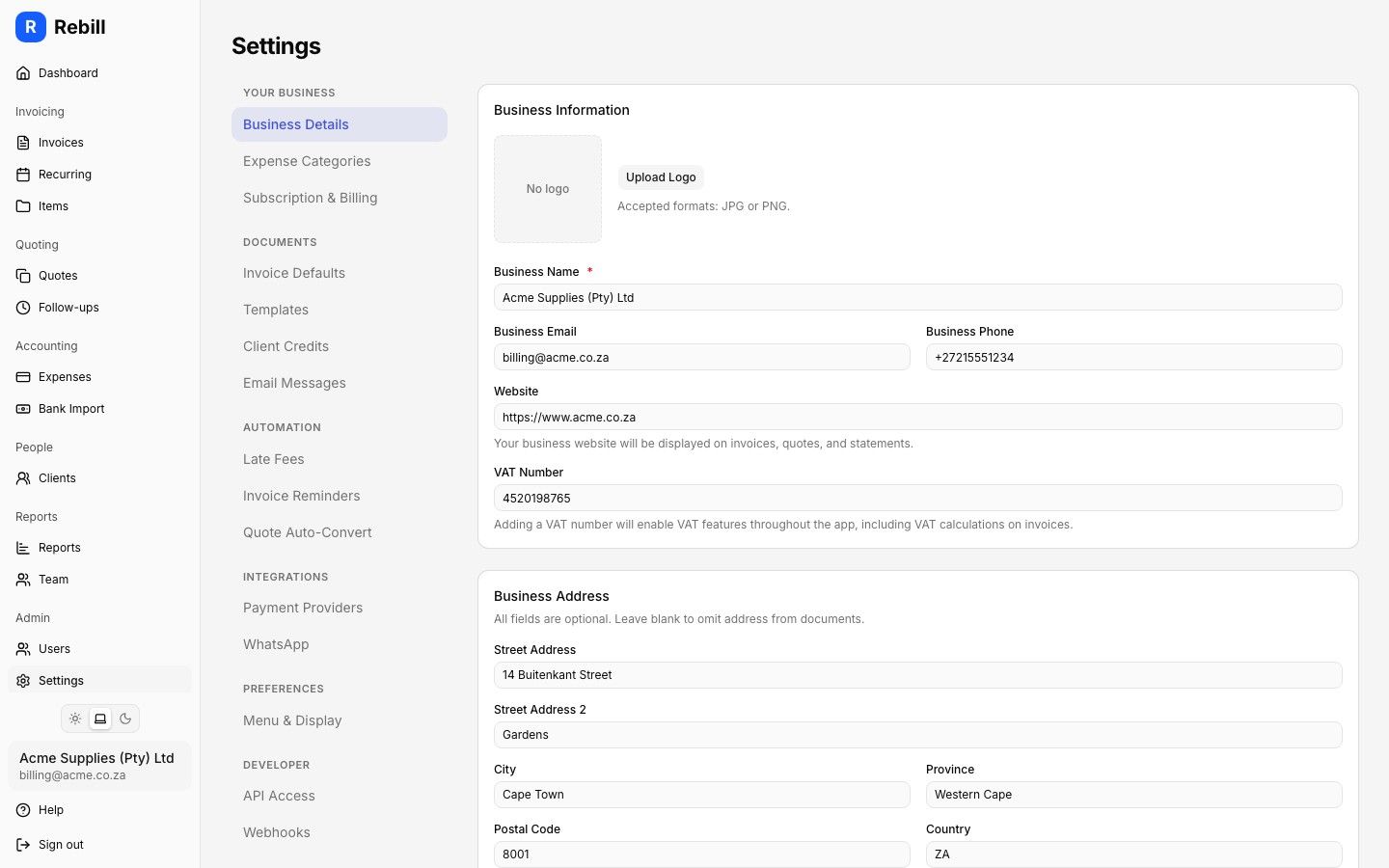Open Webhooks developer settings

pyautogui.click(x=340, y=832)
